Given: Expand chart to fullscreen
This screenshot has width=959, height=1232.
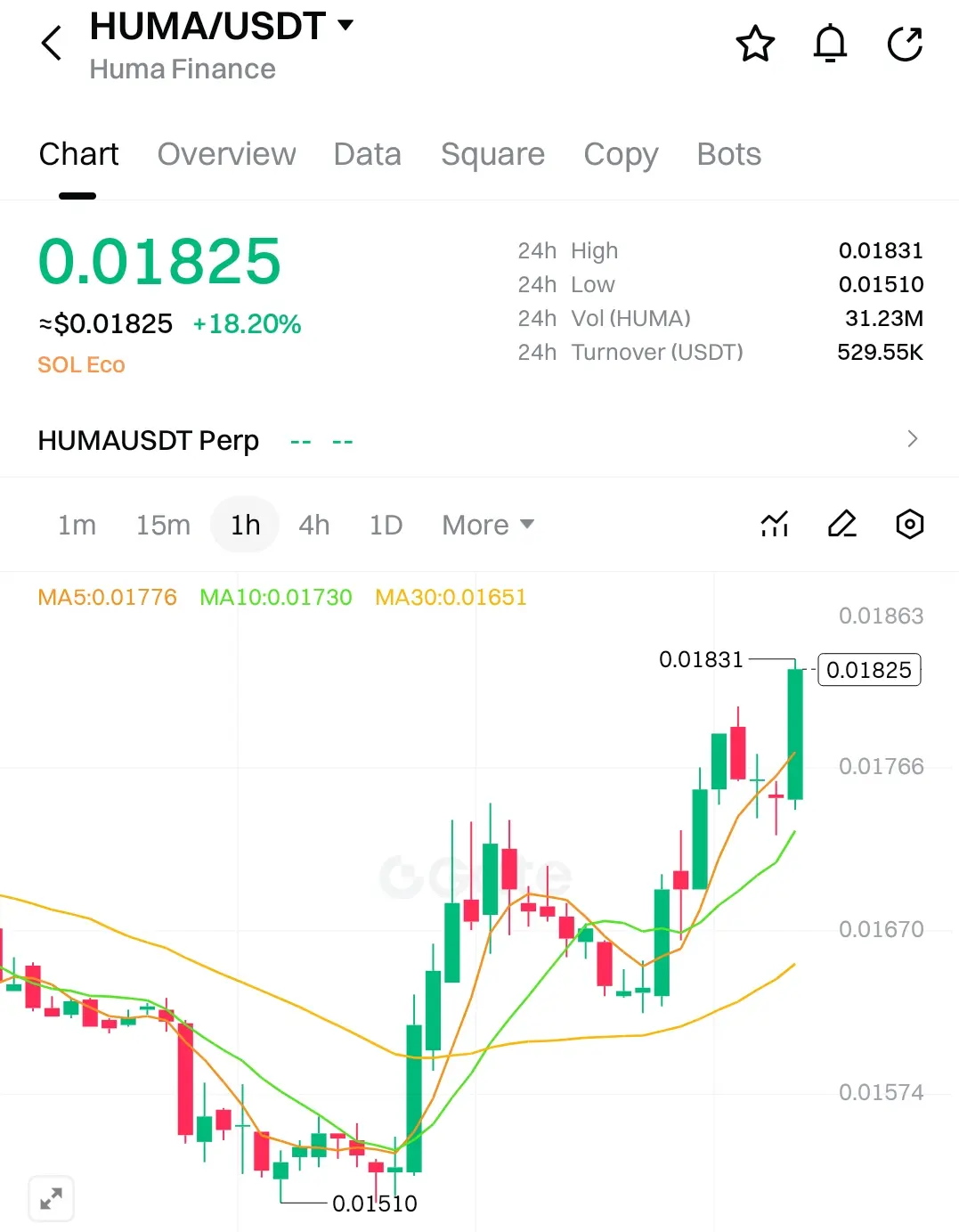Looking at the screenshot, I should click(x=52, y=1198).
